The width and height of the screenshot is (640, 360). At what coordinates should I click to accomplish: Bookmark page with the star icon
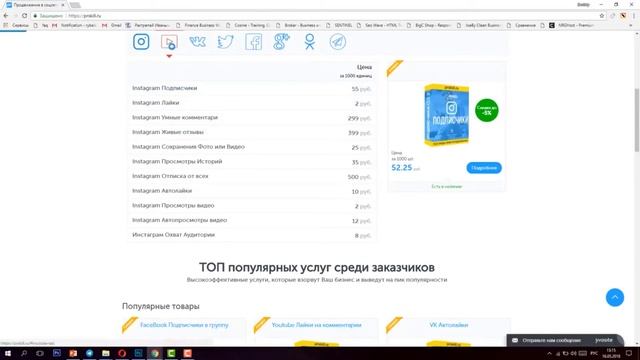(x=602, y=16)
